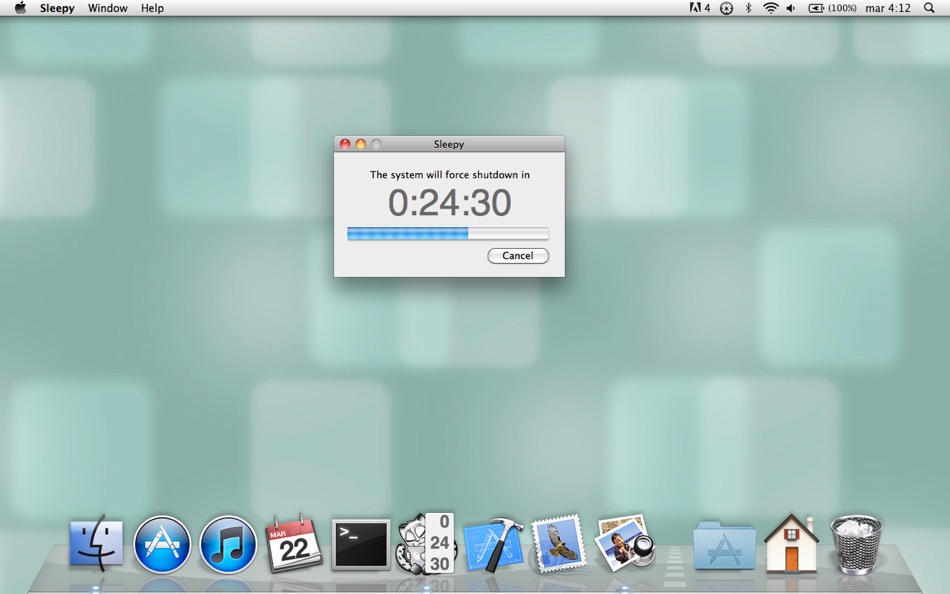The height and width of the screenshot is (594, 950).
Task: Open Spotlight search magnifier
Action: (x=929, y=8)
